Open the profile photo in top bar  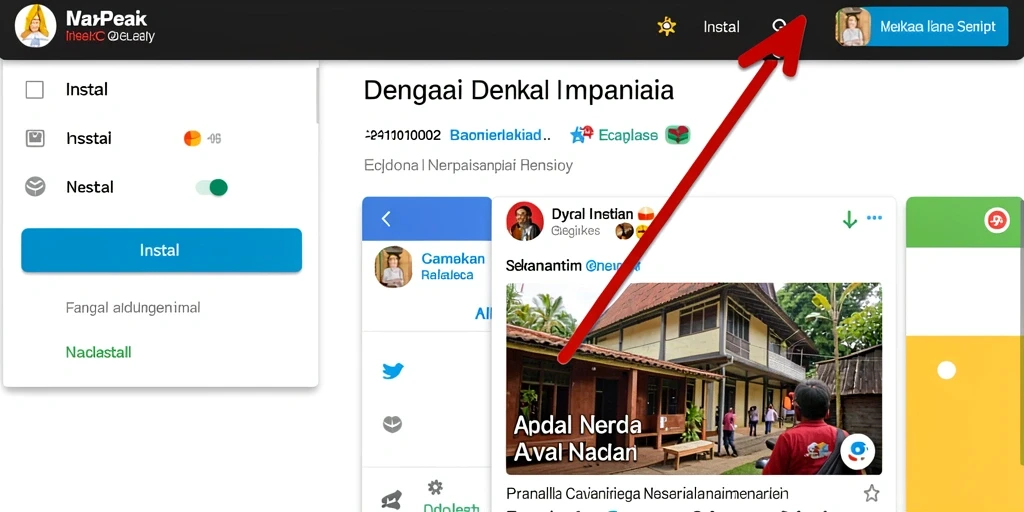[x=853, y=27]
